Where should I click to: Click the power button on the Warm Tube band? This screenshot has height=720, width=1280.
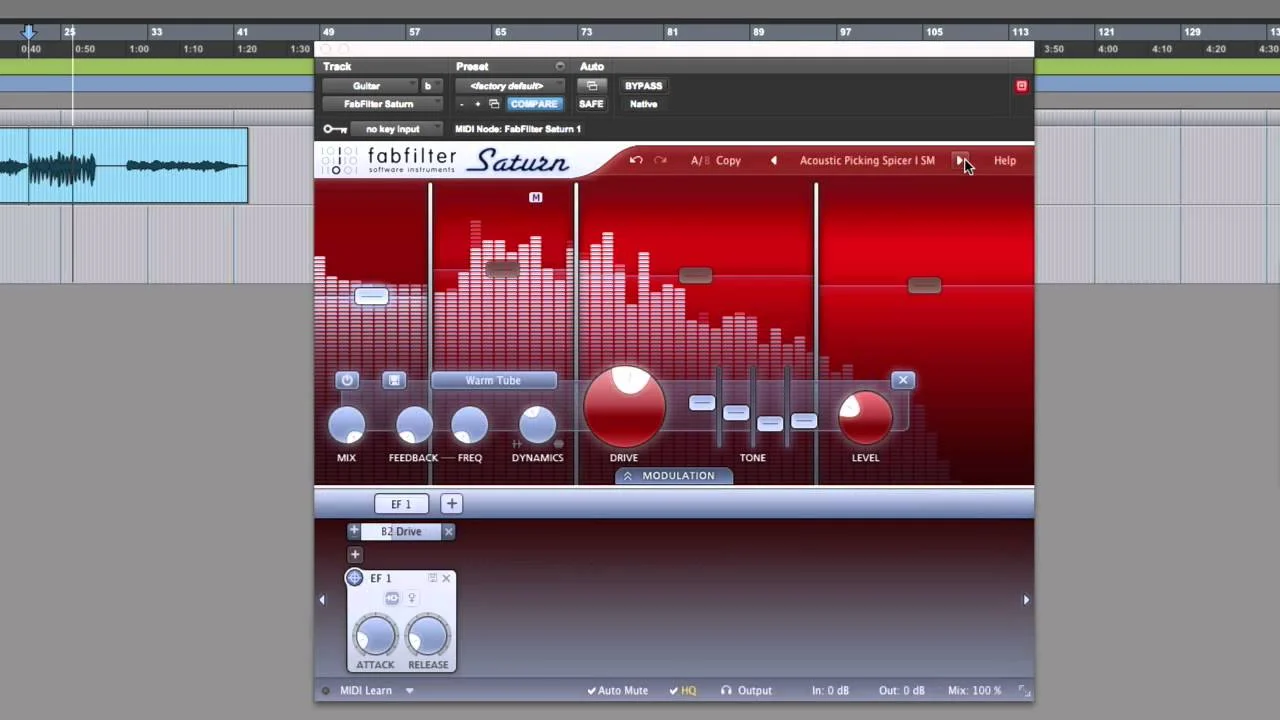347,380
